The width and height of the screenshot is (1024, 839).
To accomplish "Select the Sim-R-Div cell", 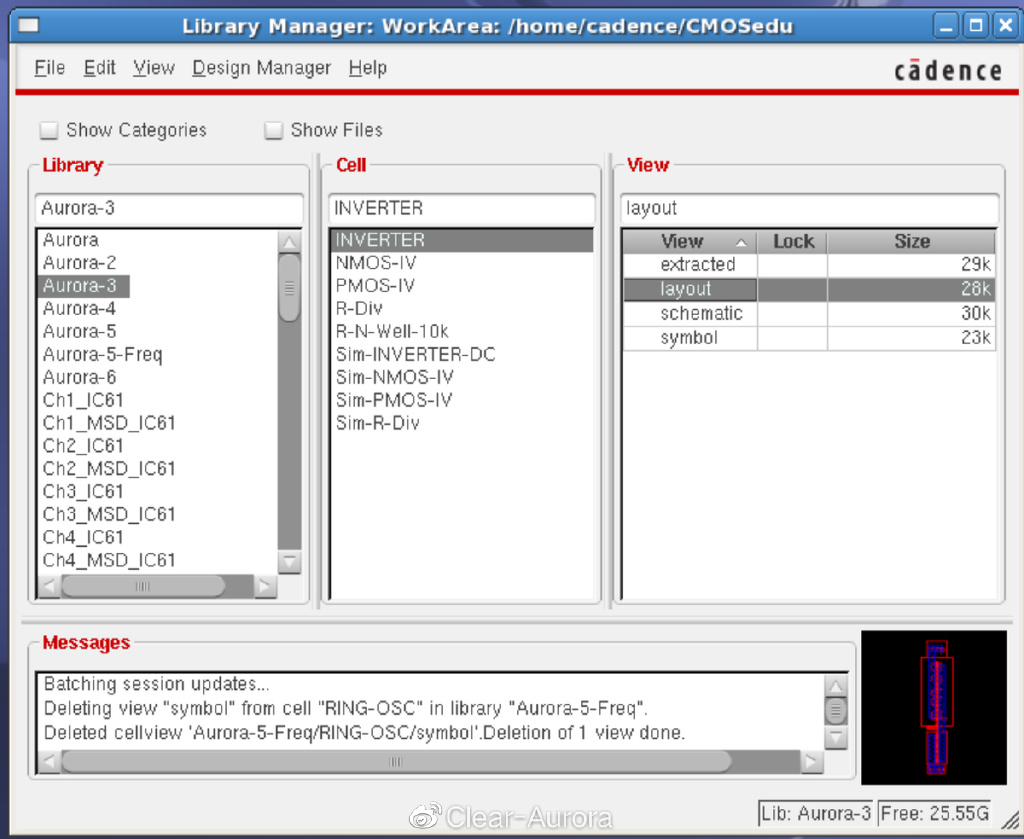I will [377, 423].
